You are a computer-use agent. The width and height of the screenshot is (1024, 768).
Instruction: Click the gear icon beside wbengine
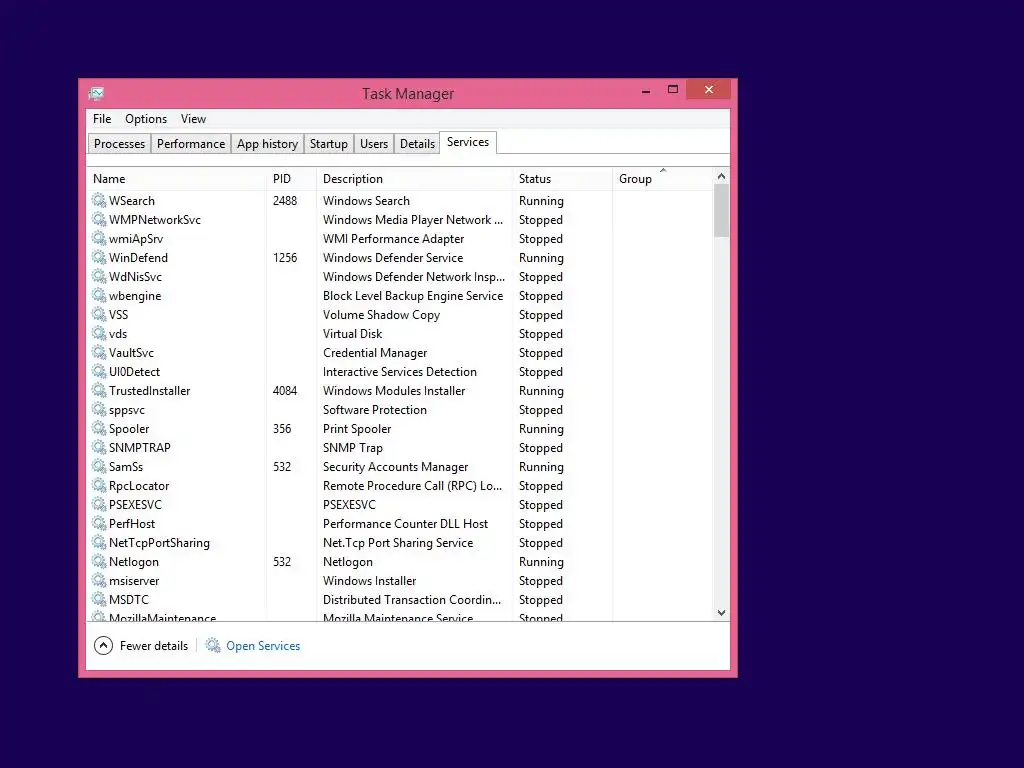click(x=99, y=295)
